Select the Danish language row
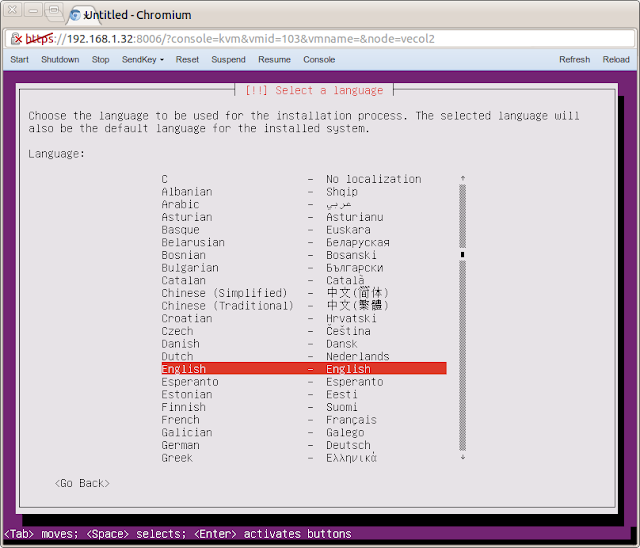Screen dimensions: 640x548 304,343
